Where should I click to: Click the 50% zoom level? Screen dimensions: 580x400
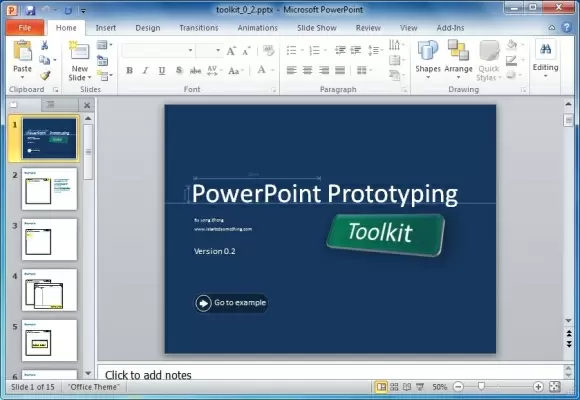point(440,387)
